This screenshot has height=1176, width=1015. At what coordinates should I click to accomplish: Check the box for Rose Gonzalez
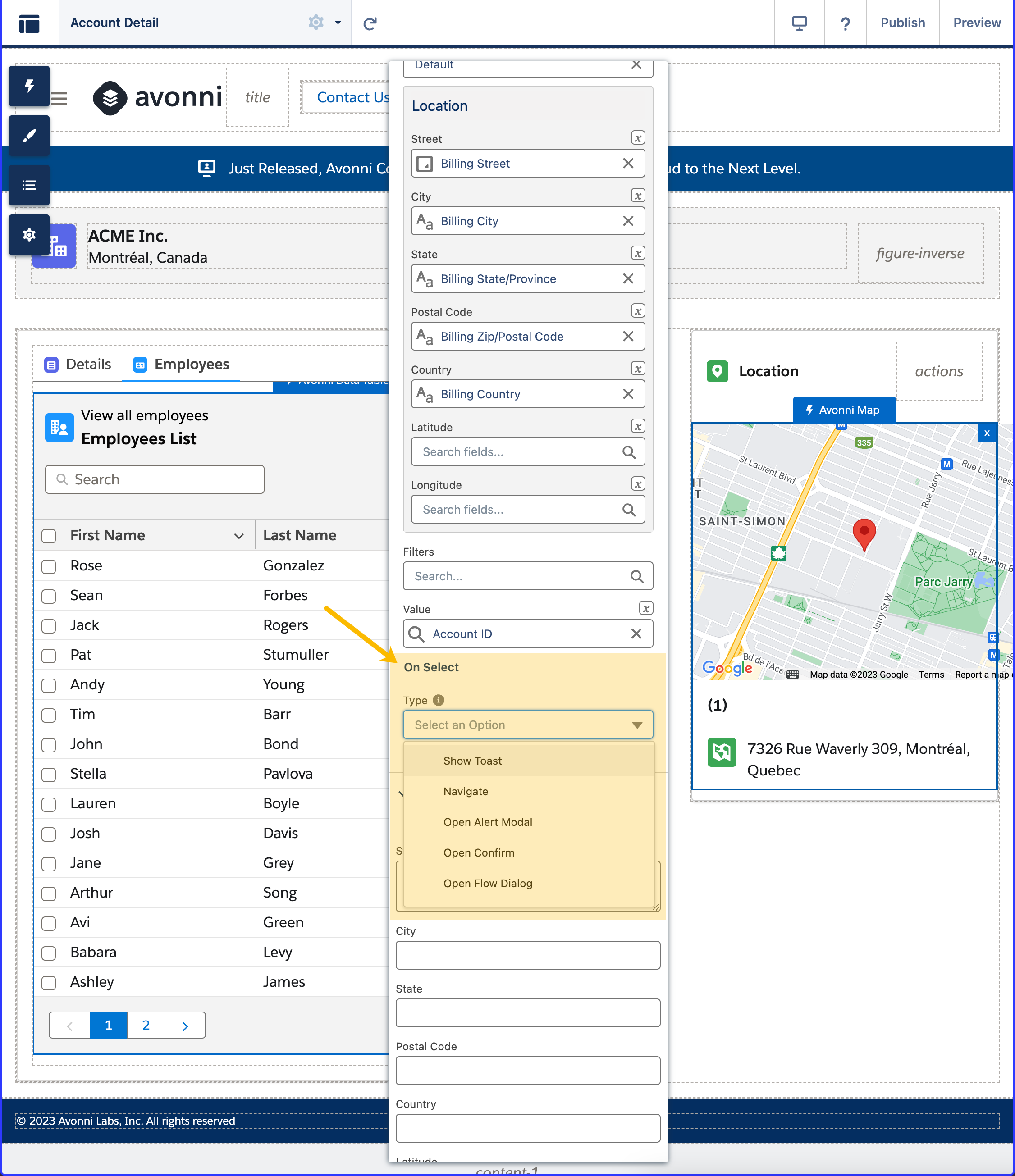49,566
